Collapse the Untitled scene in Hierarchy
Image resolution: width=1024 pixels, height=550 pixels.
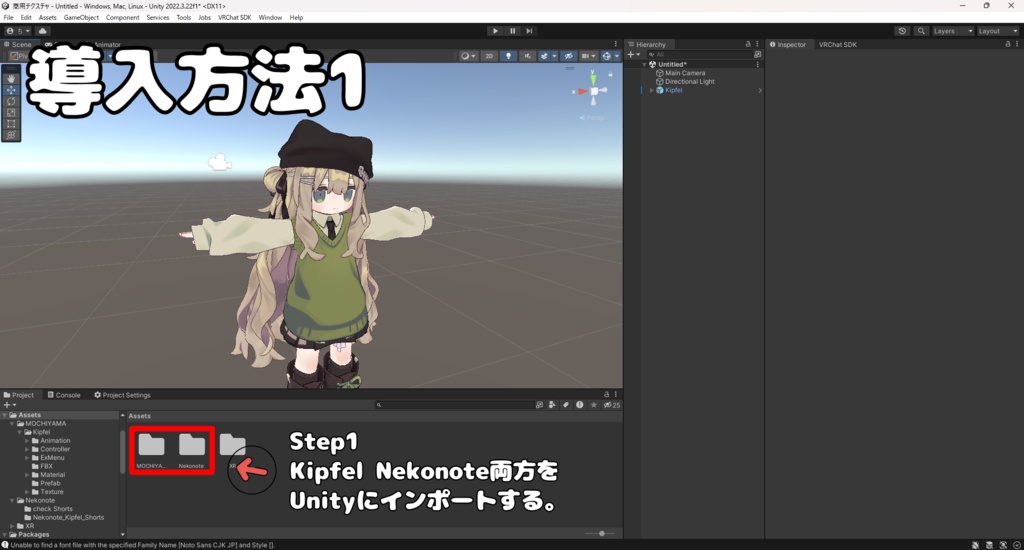[x=645, y=65]
